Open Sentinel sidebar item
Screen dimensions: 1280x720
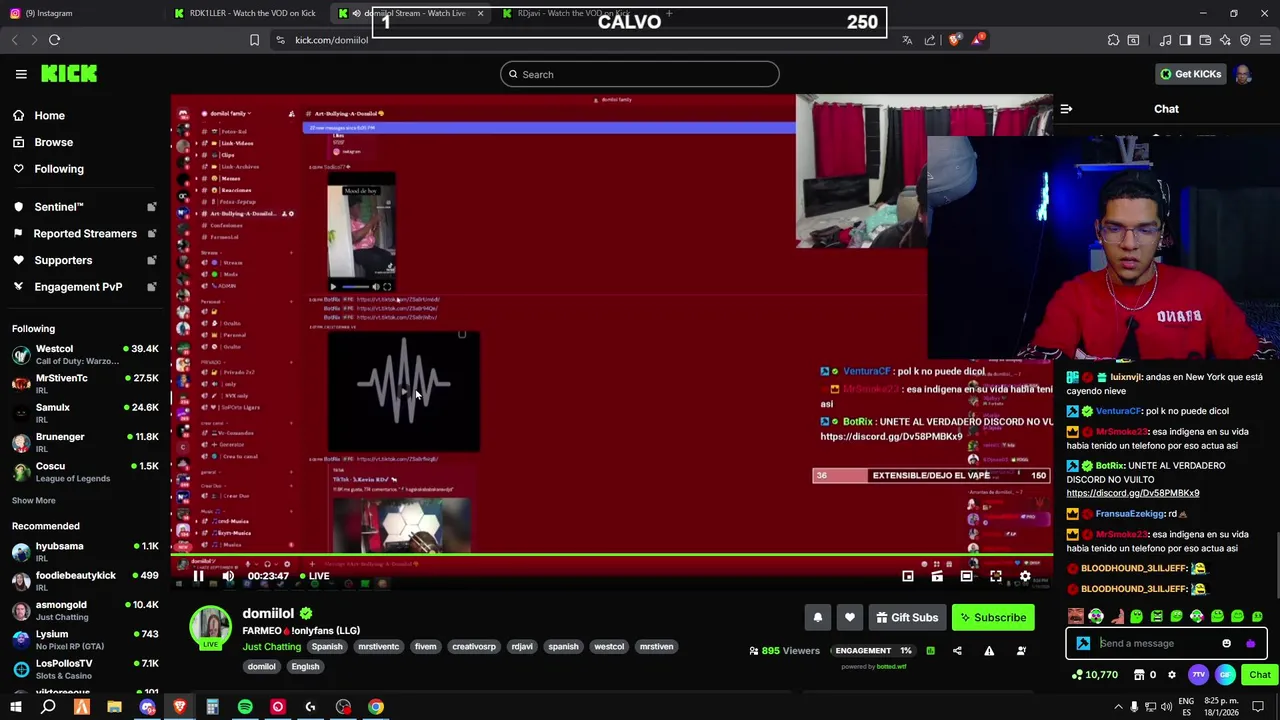[x=85, y=207]
